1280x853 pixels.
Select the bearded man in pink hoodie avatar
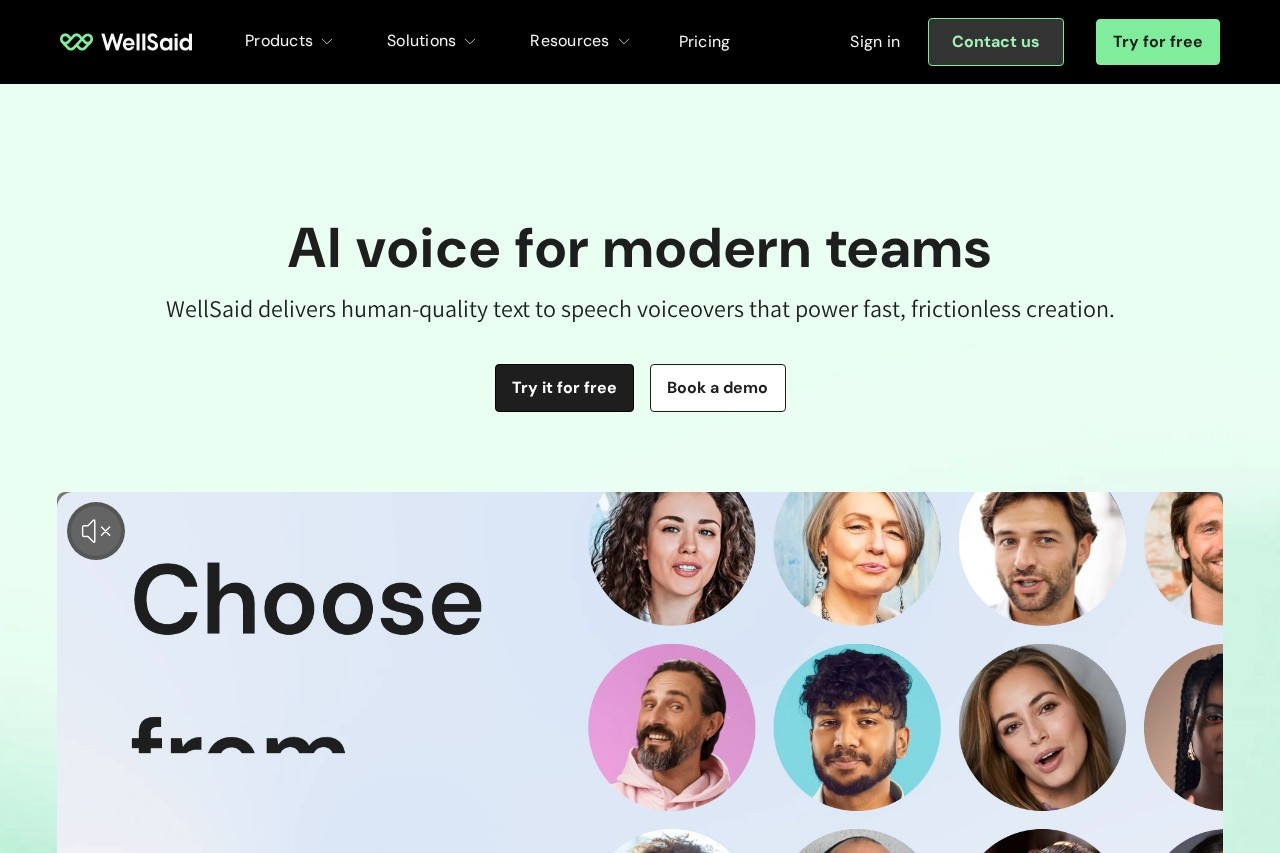tap(672, 727)
